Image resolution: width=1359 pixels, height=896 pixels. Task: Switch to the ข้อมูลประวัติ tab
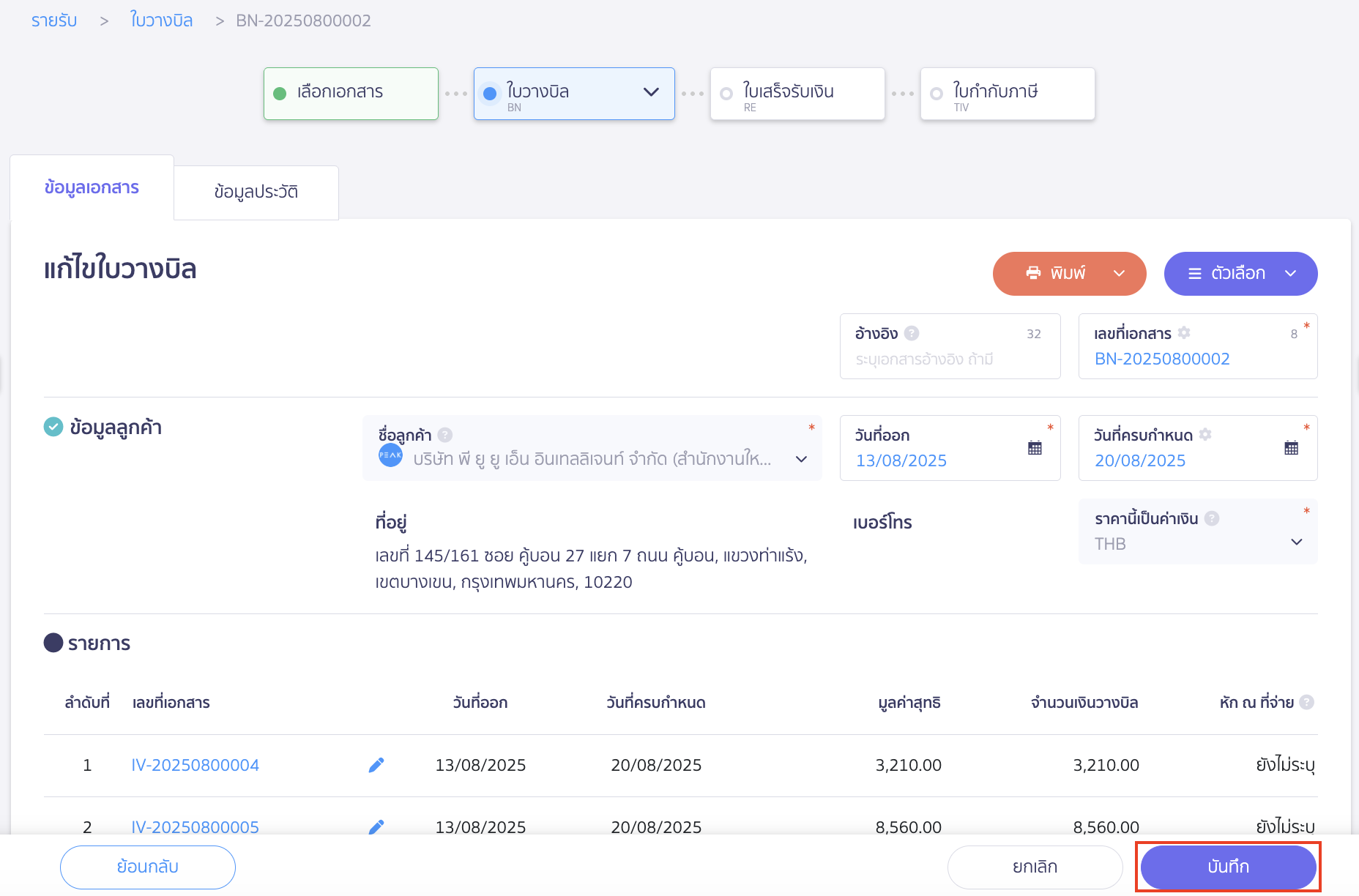[x=256, y=192]
